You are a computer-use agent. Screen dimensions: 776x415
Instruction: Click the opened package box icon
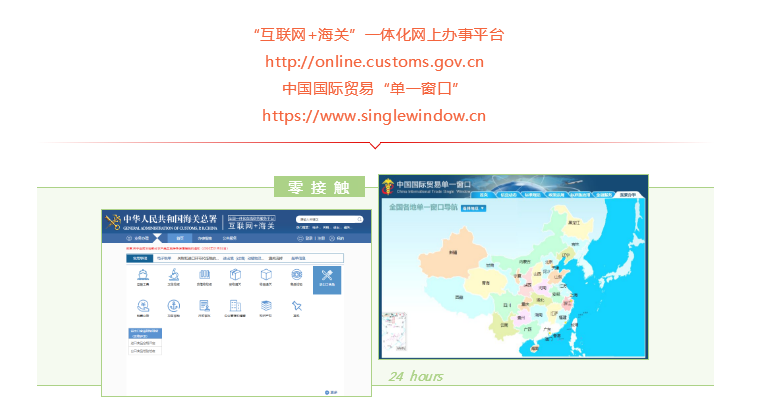coord(235,275)
